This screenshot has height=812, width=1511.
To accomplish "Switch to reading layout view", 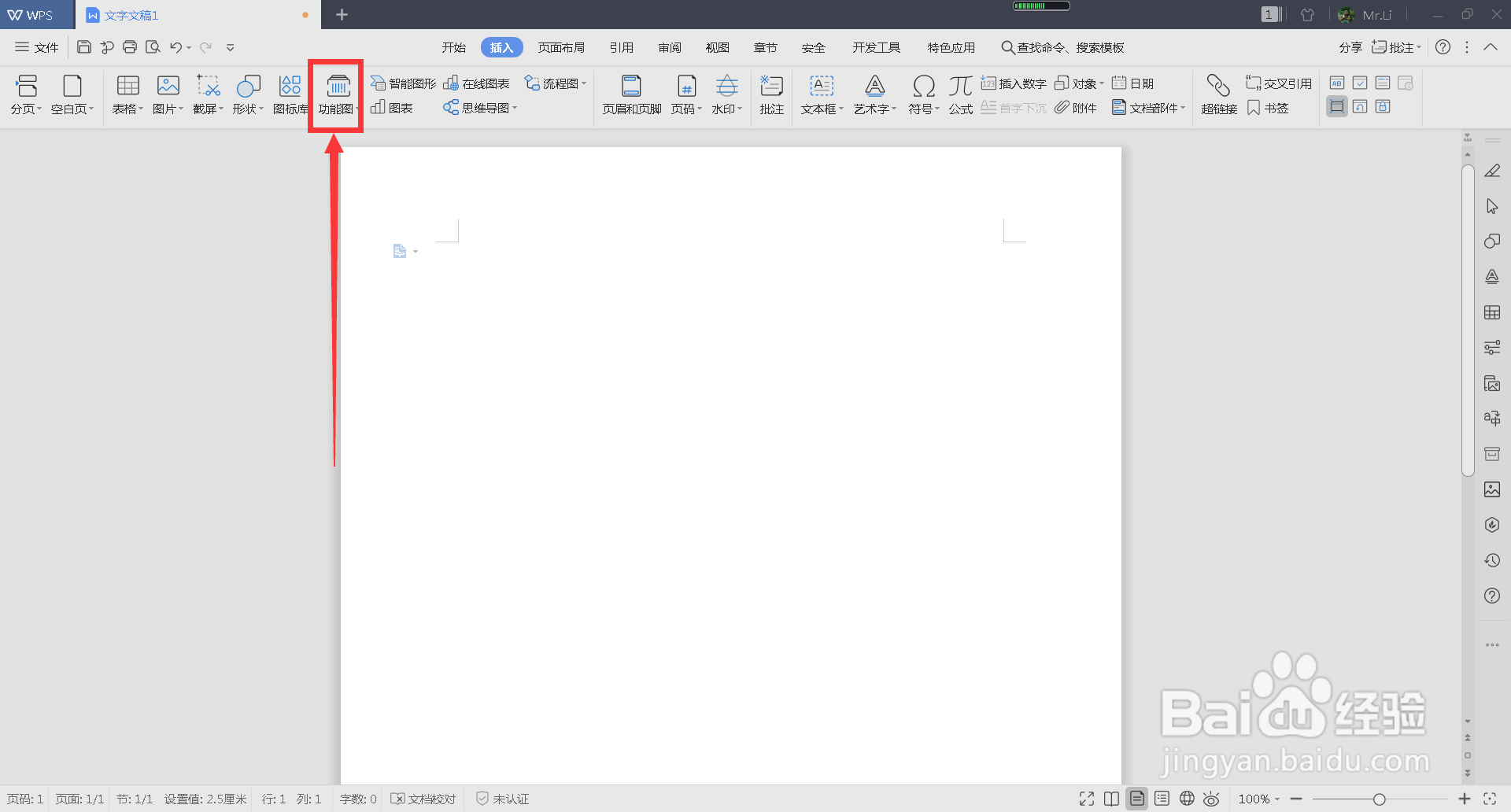I will coord(1111,799).
